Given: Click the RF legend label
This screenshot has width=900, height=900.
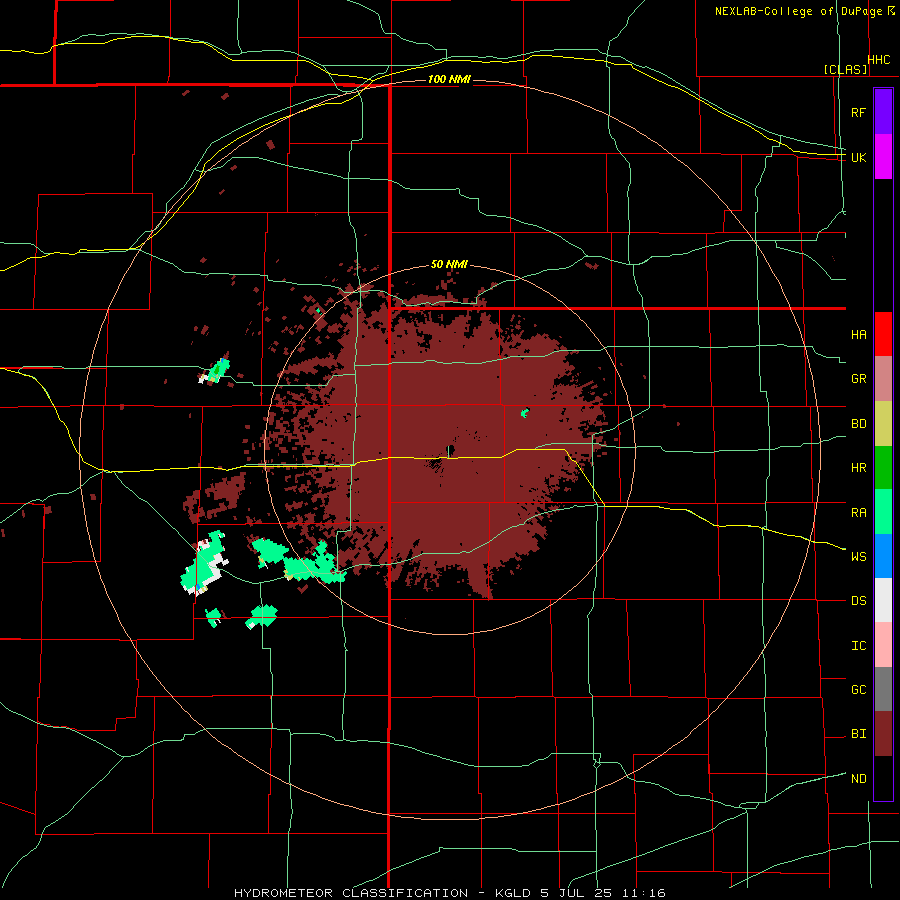Looking at the screenshot, I should pyautogui.click(x=859, y=112).
